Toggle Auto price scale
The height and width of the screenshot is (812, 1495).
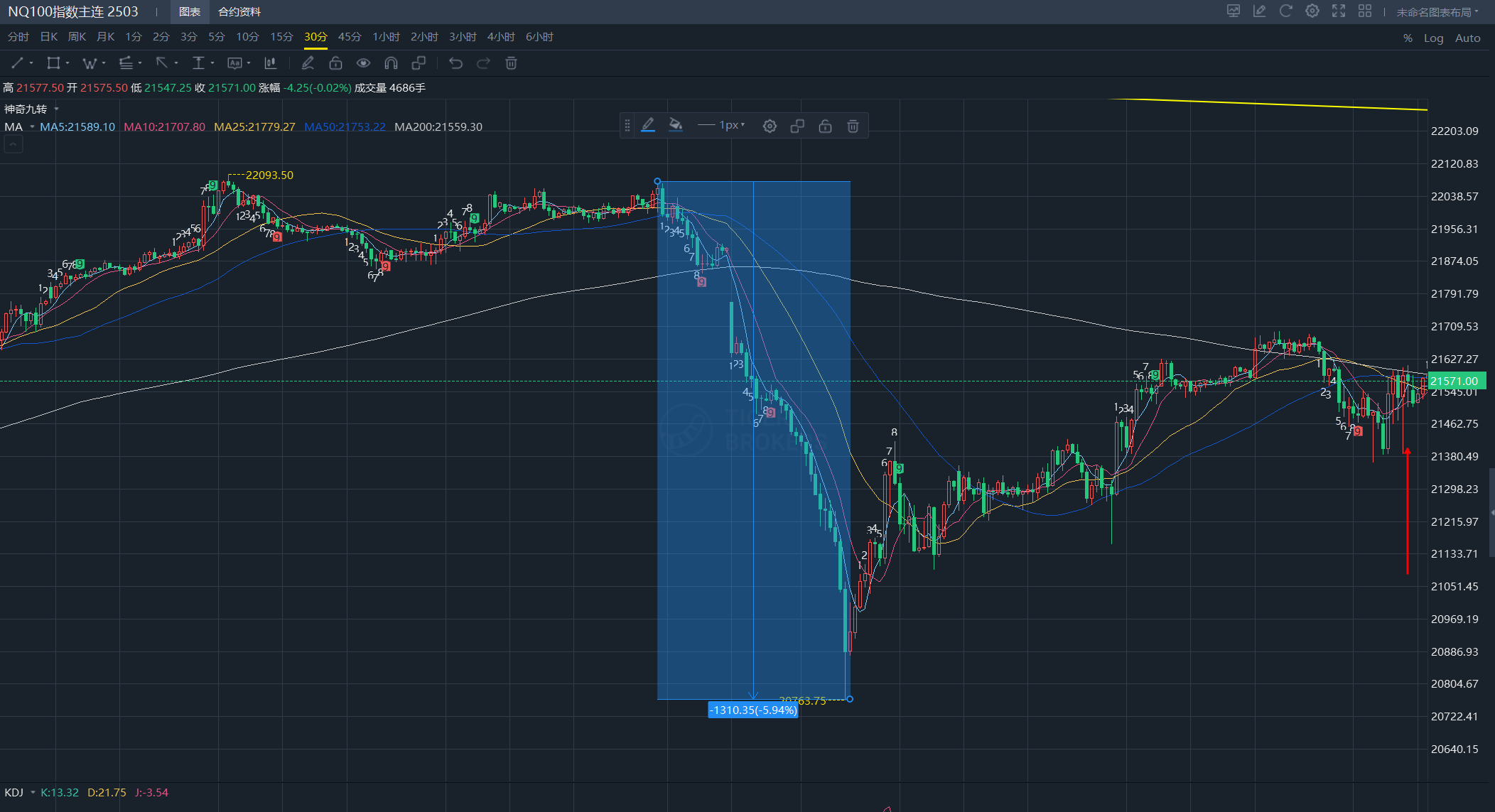(x=1467, y=38)
